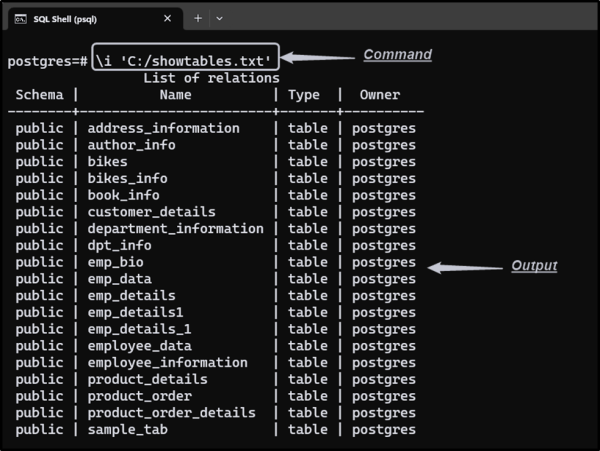
Task: Click the postgres=# prompt
Action: [x=47, y=60]
